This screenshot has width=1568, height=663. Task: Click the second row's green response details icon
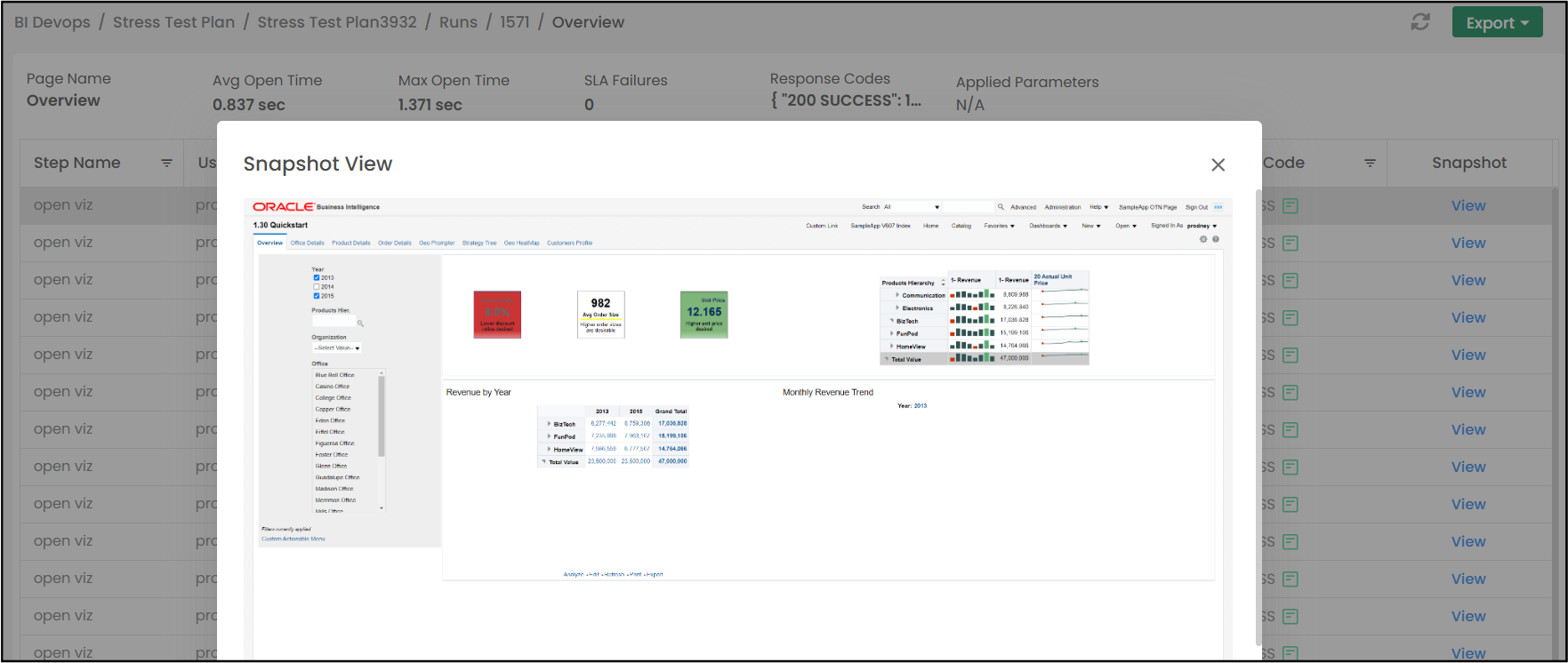(1291, 244)
